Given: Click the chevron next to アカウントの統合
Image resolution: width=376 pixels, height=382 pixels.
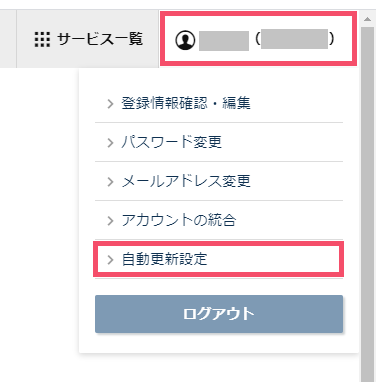Looking at the screenshot, I should click(x=110, y=221).
